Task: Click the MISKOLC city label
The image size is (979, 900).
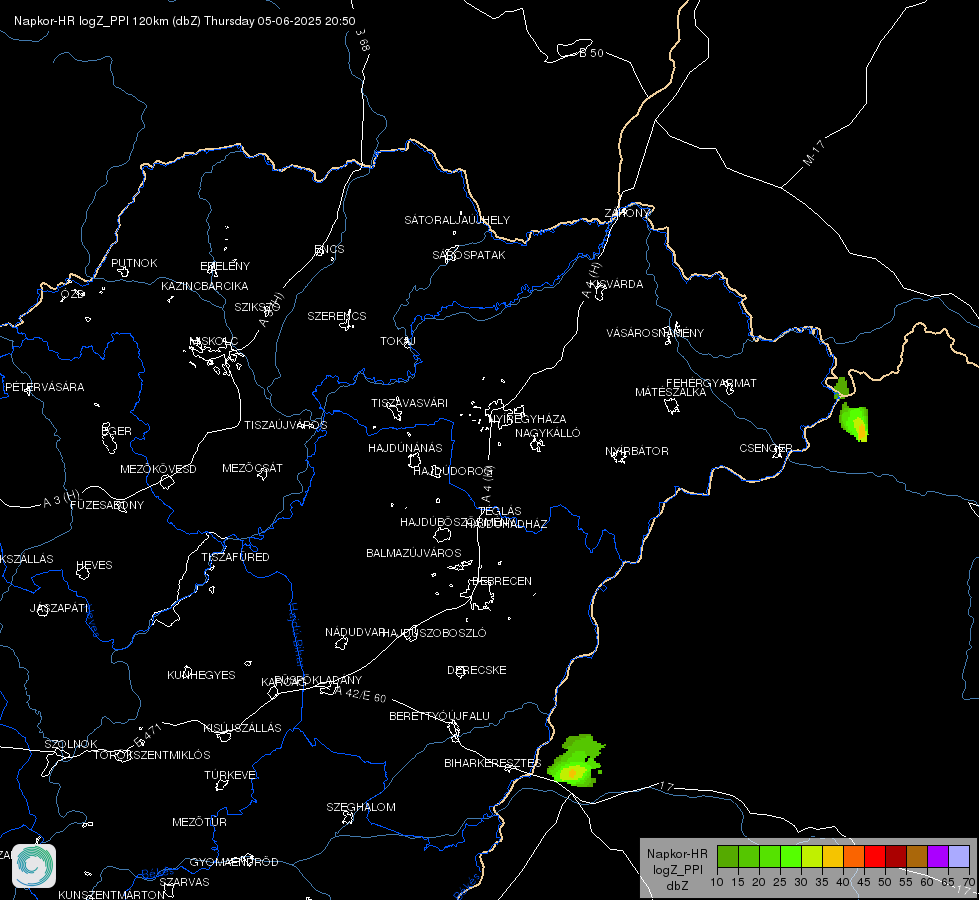Action: click(x=214, y=341)
